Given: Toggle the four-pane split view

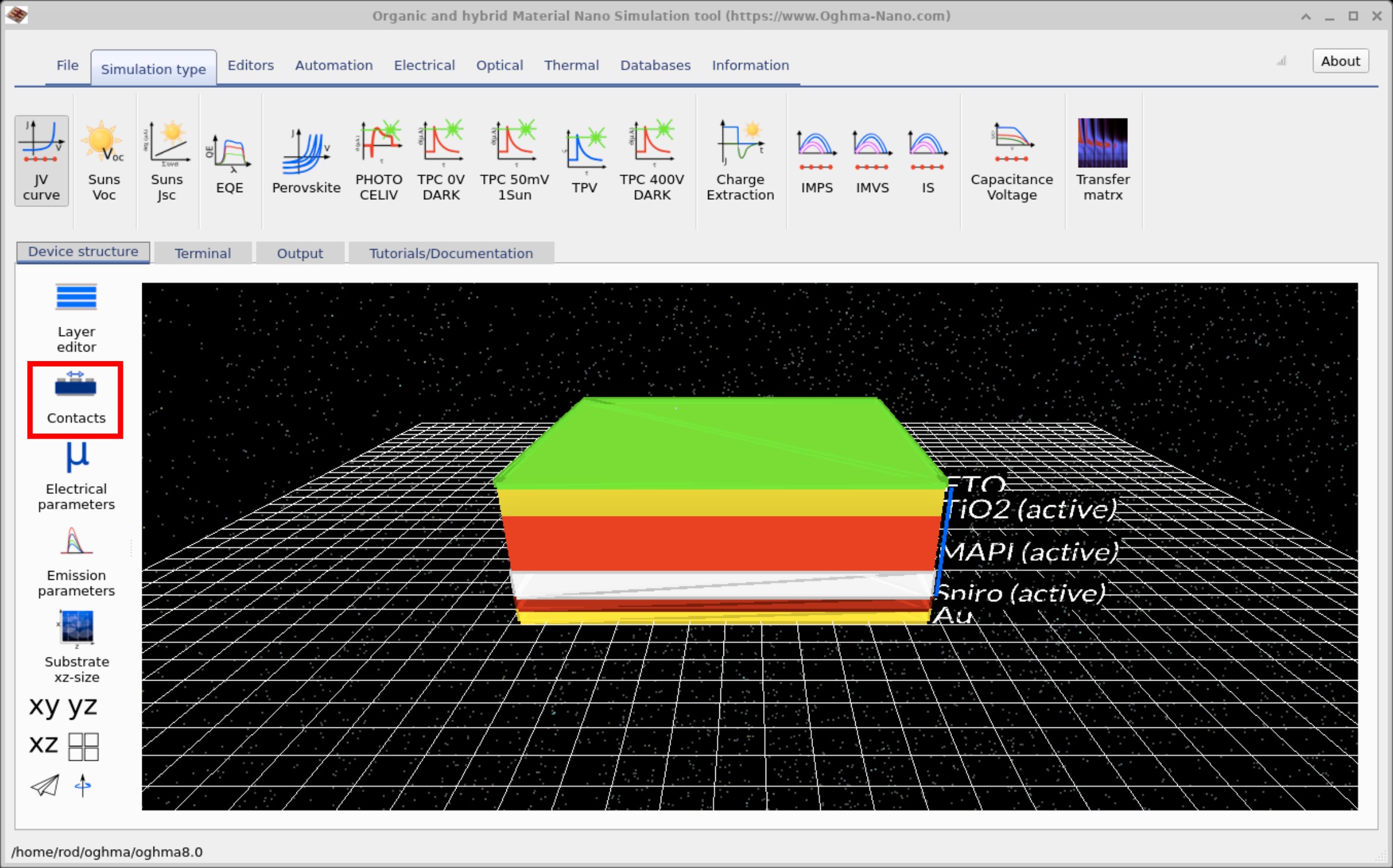Looking at the screenshot, I should click(x=83, y=745).
